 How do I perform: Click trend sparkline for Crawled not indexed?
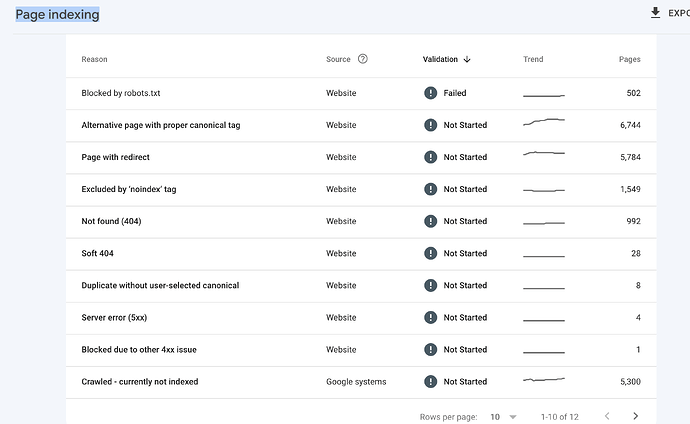click(x=544, y=381)
